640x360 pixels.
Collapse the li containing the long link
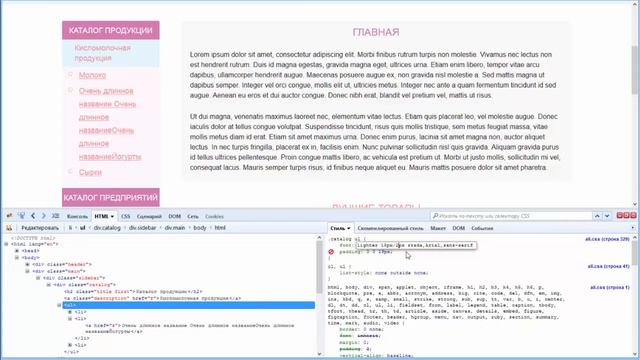(x=70, y=319)
